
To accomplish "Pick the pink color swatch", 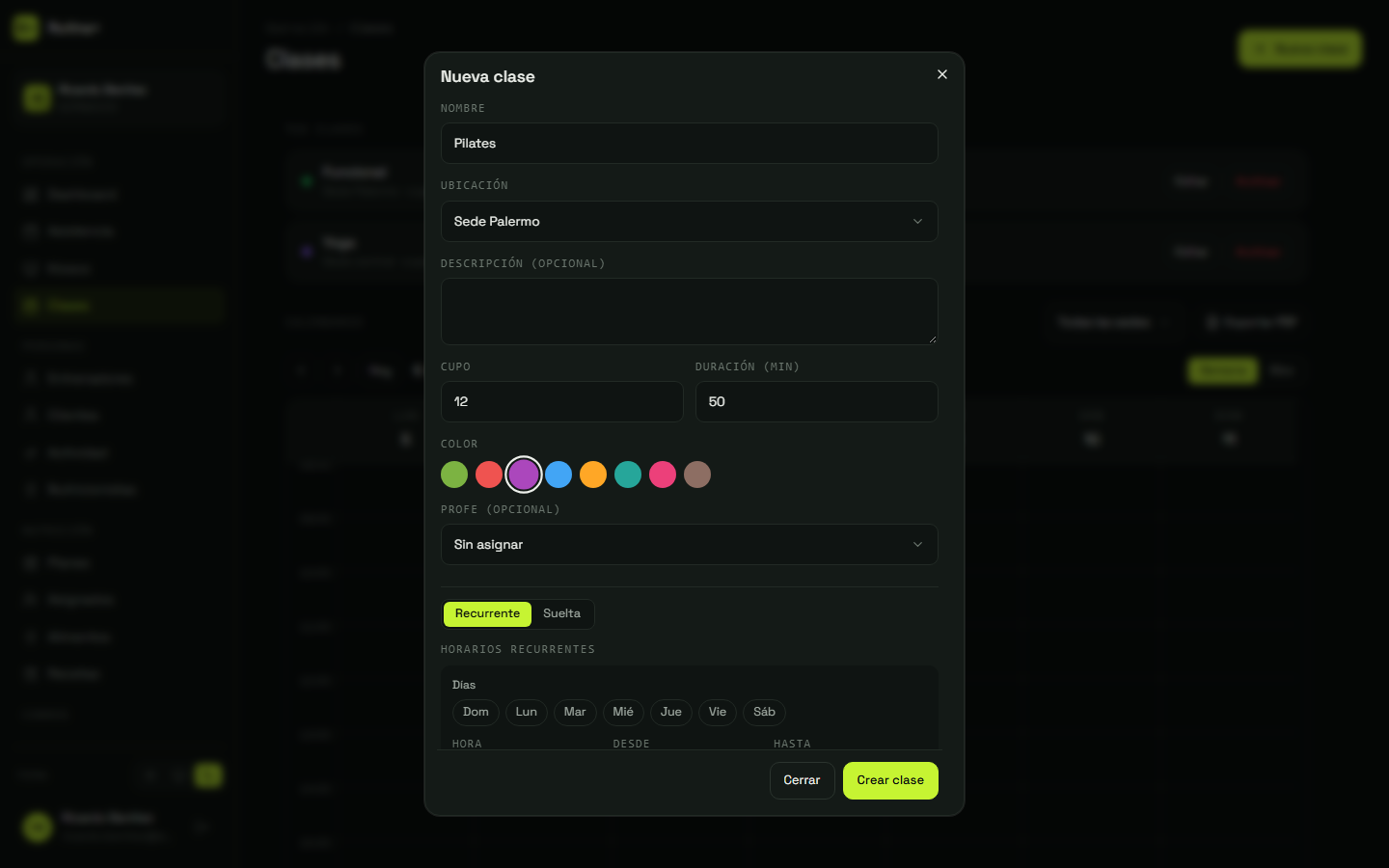I will [x=663, y=475].
